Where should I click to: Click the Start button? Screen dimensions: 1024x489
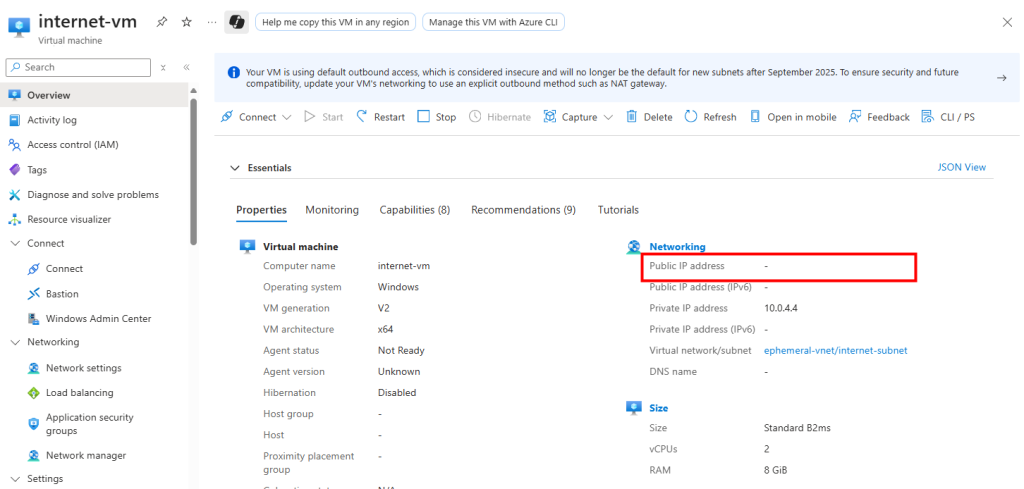pyautogui.click(x=324, y=117)
